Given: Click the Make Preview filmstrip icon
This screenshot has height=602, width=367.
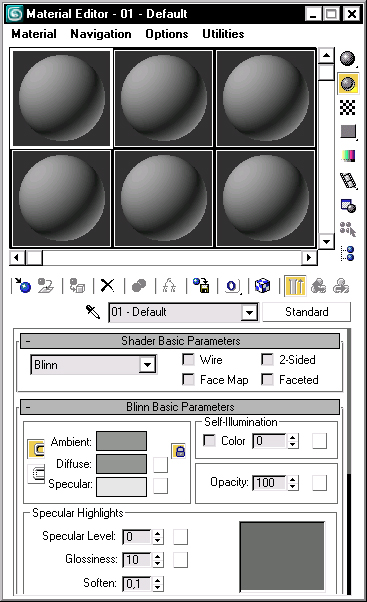Looking at the screenshot, I should 348,180.
